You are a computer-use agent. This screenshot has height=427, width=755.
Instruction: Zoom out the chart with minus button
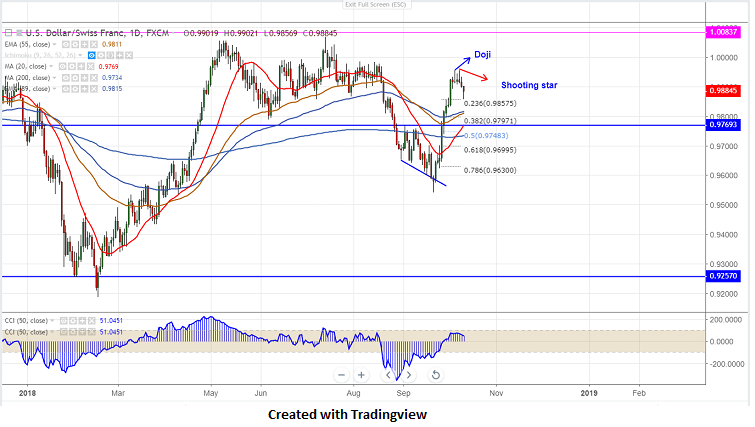(341, 375)
